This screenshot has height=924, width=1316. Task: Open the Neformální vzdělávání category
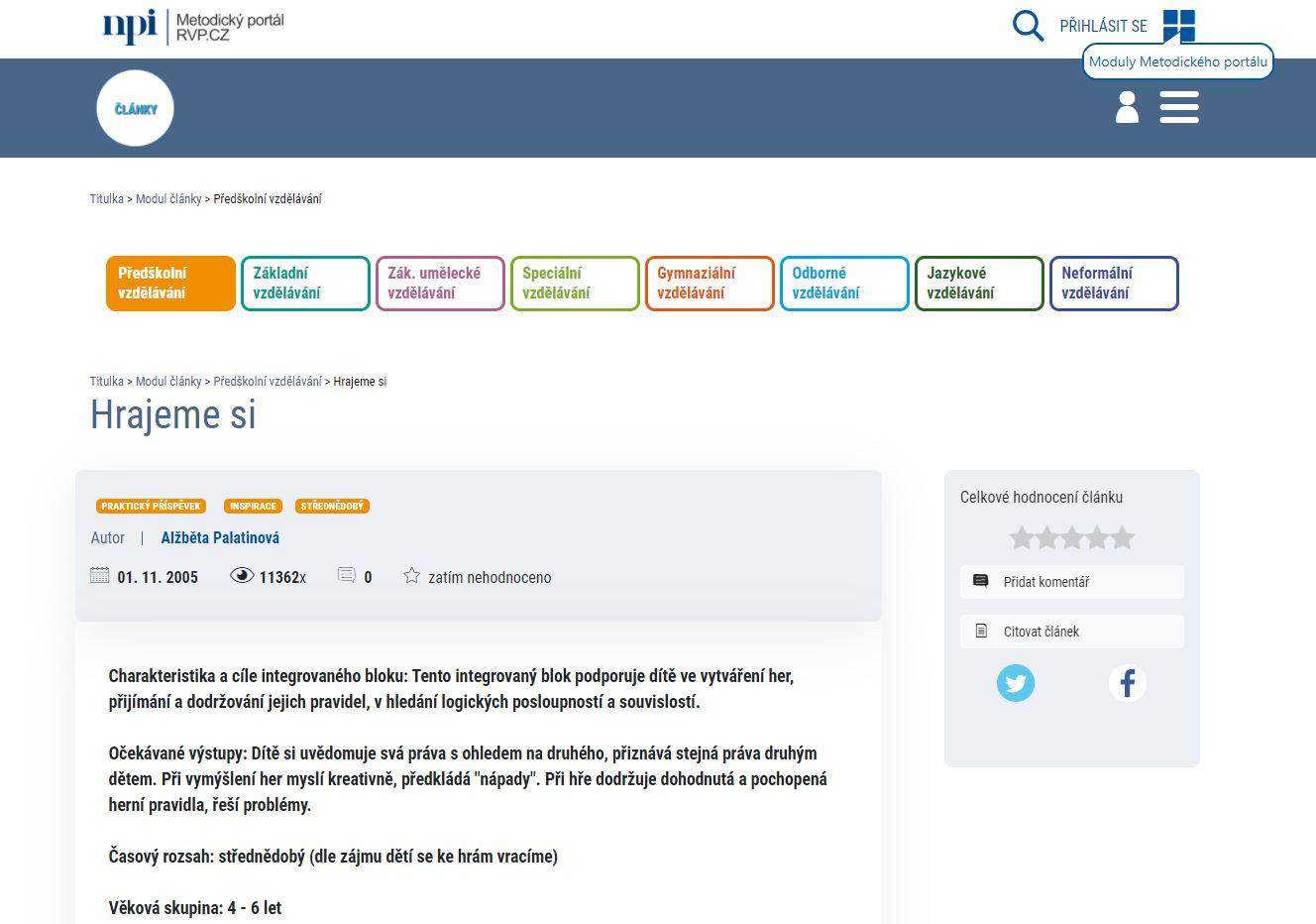1114,284
